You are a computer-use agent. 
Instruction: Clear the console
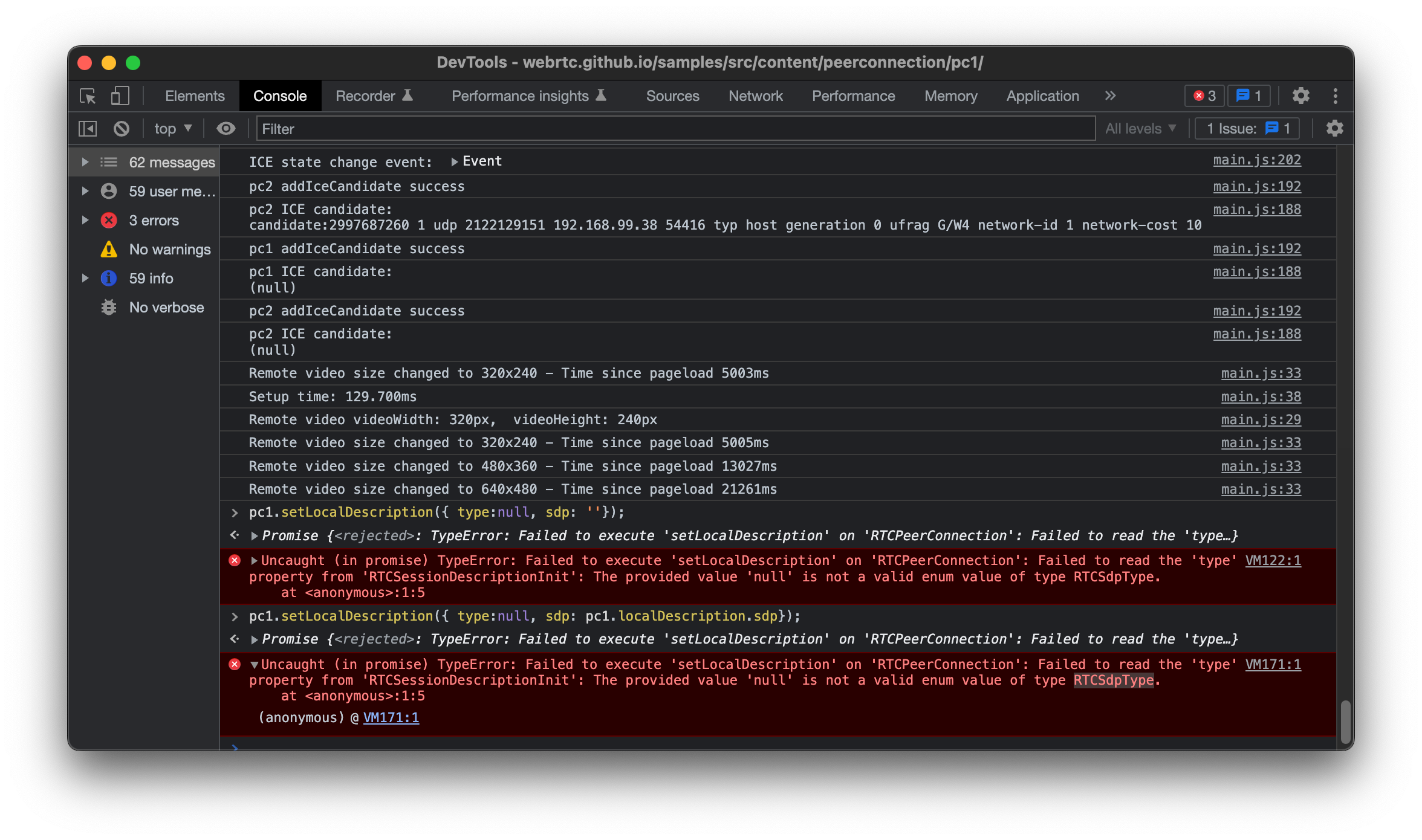coord(122,128)
